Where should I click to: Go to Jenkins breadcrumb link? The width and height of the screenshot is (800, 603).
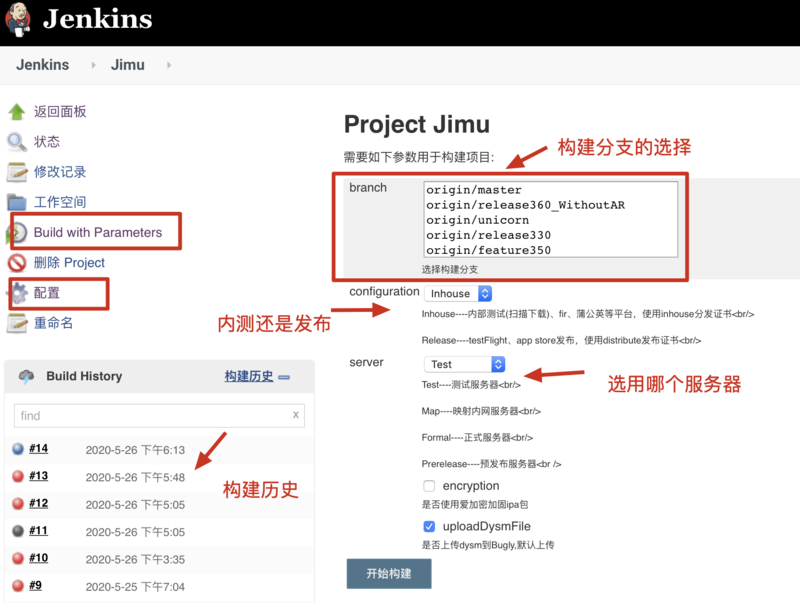coord(42,65)
